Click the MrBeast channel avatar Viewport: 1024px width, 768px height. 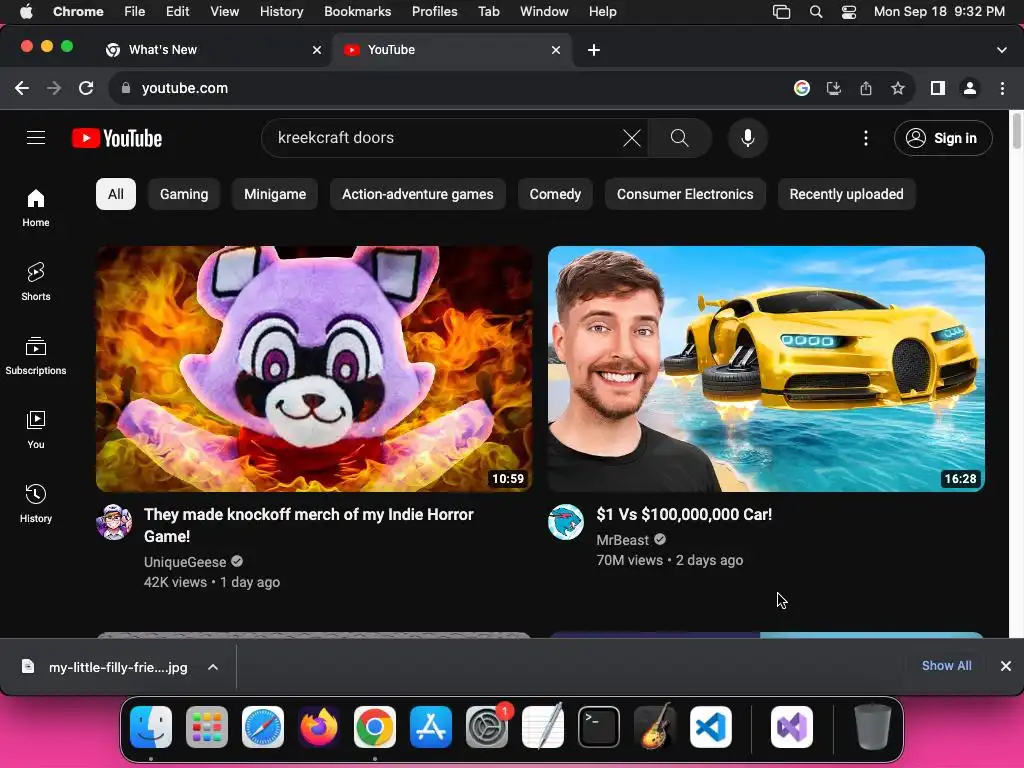[x=566, y=522]
